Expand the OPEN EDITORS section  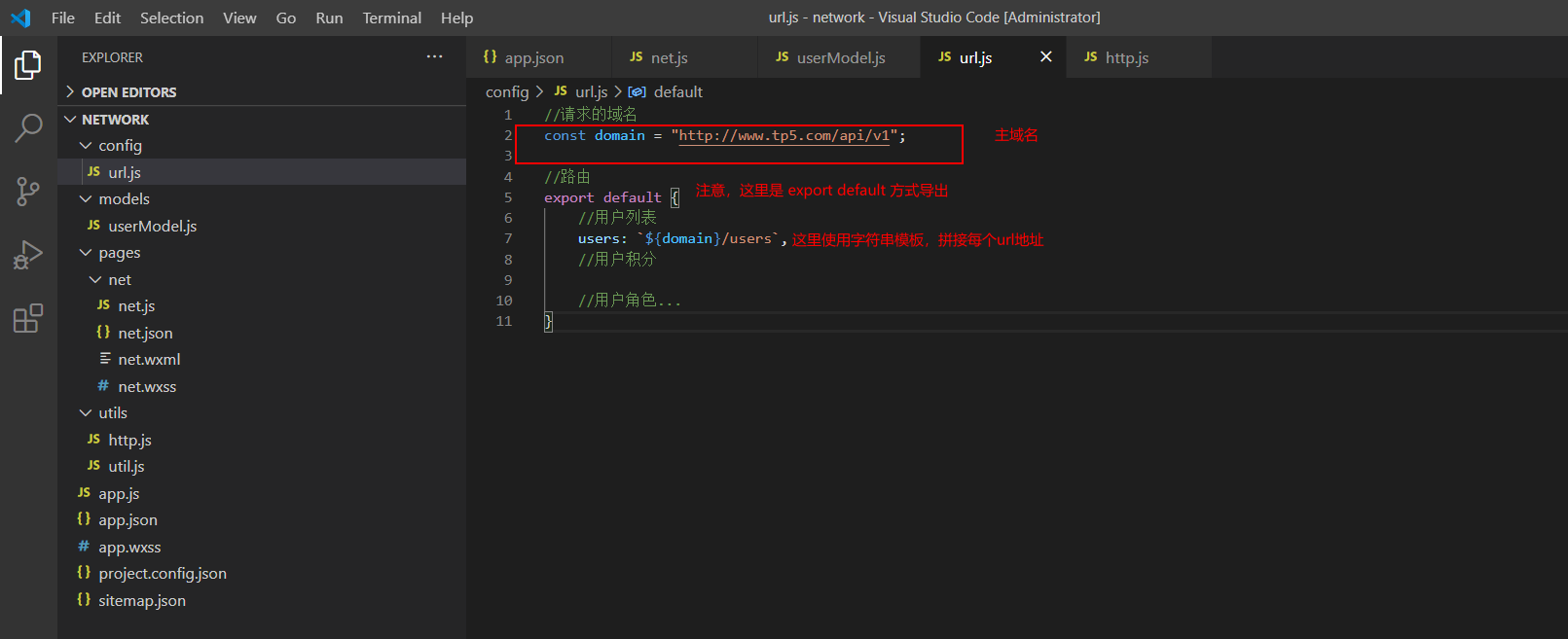(x=262, y=92)
